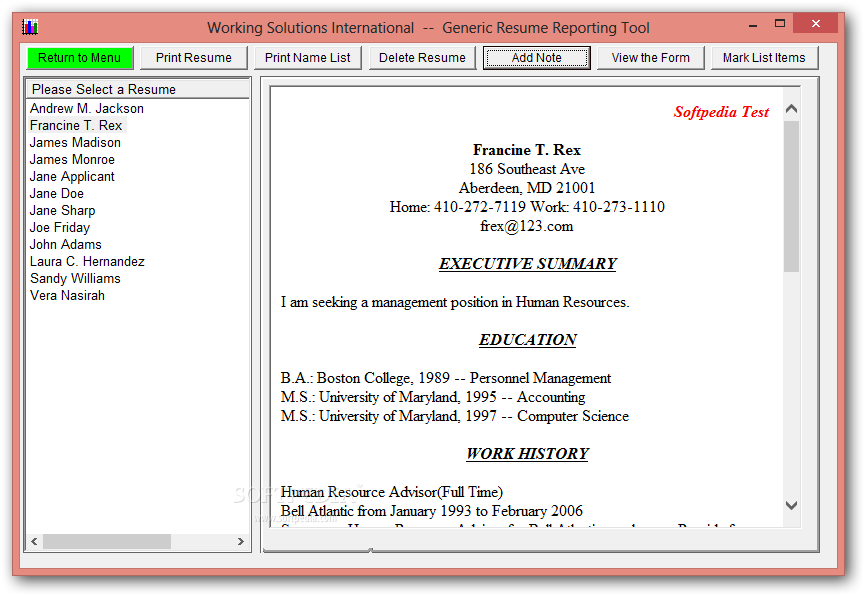
Task: Click the name list horizontal scrollbar thumb
Action: [107, 541]
